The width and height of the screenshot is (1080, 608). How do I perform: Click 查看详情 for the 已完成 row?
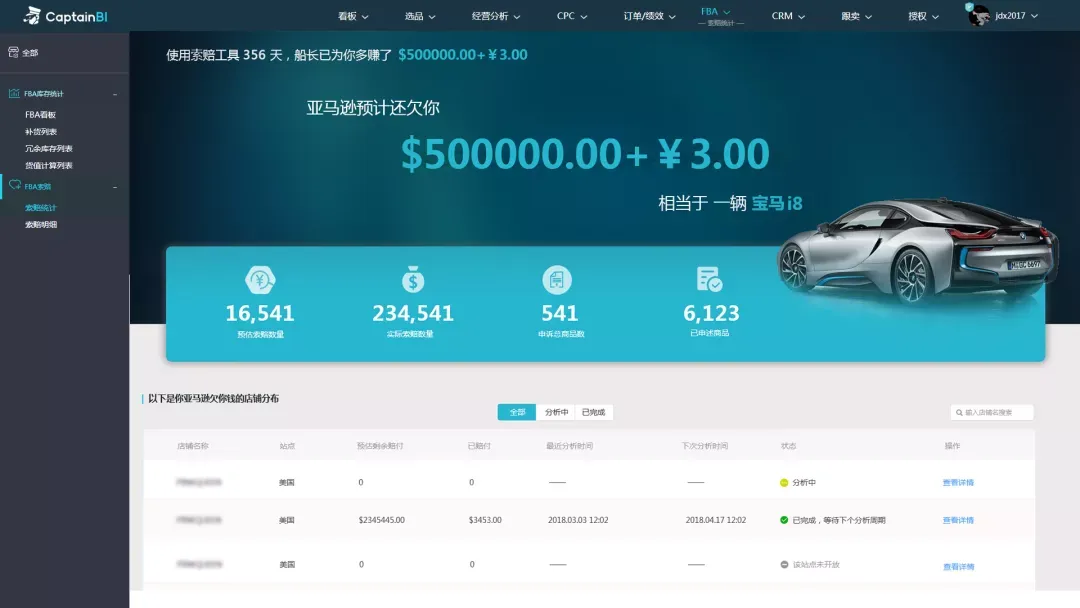tap(958, 521)
